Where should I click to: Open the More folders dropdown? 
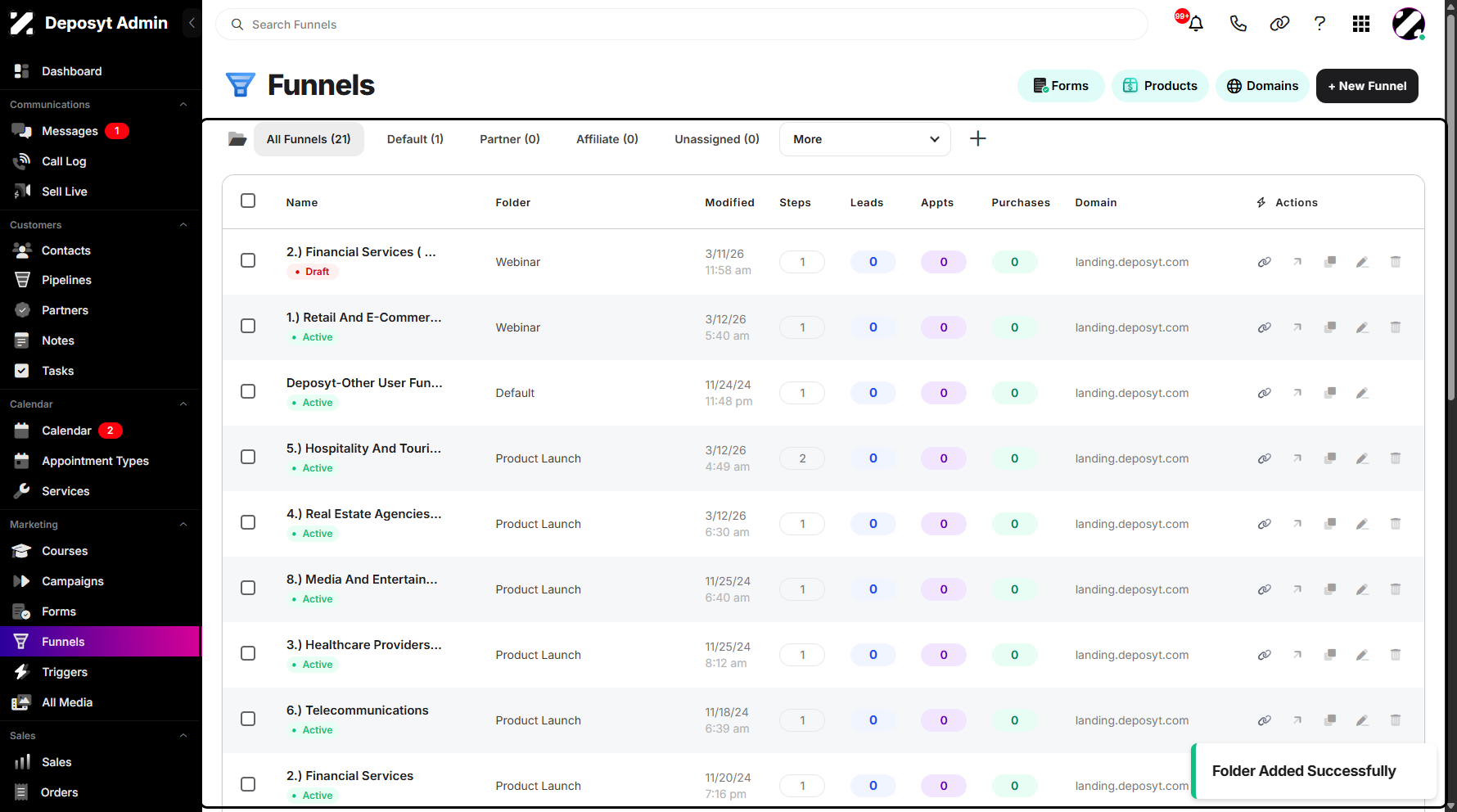click(865, 139)
